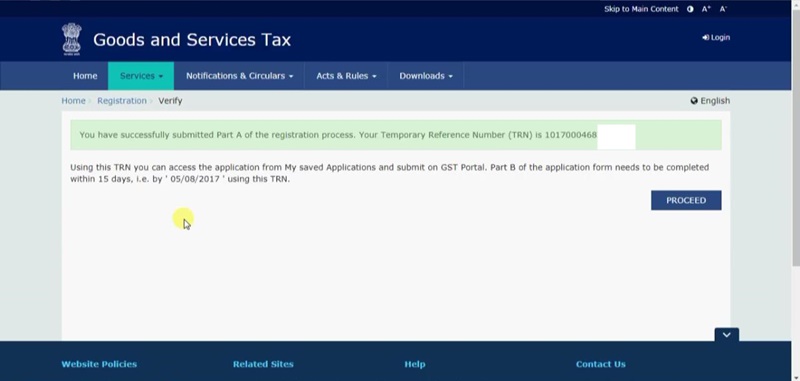Image resolution: width=800 pixels, height=381 pixels.
Task: Open the English language selector
Action: (x=710, y=101)
